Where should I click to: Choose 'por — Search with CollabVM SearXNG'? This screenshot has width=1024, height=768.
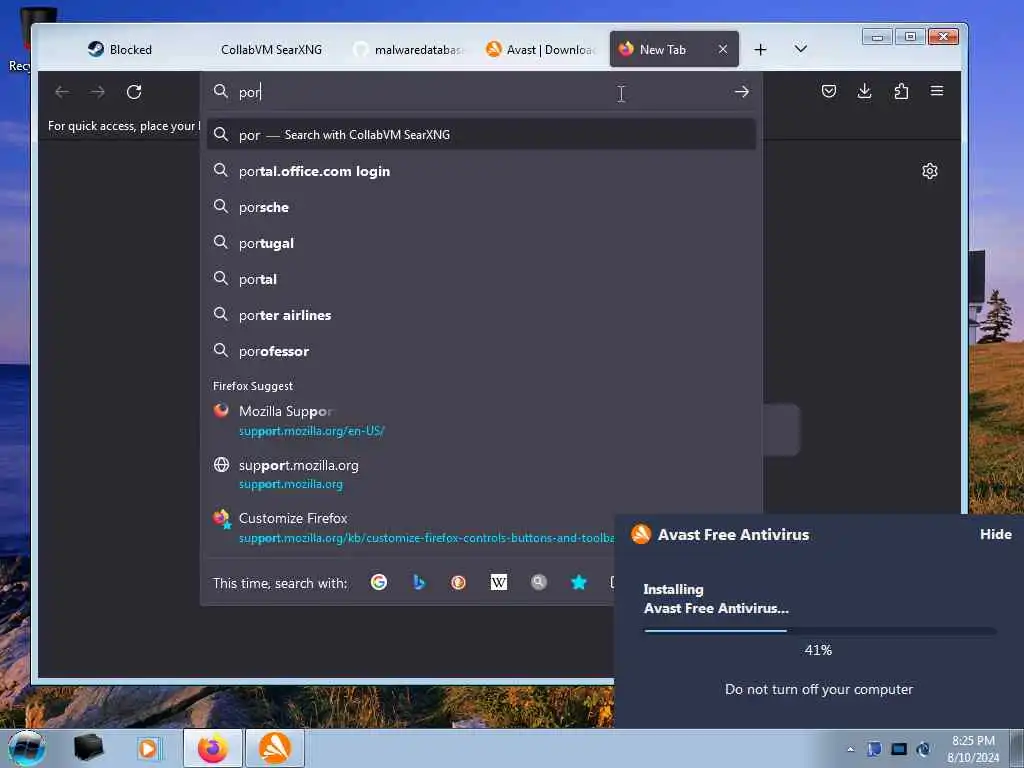[481, 135]
